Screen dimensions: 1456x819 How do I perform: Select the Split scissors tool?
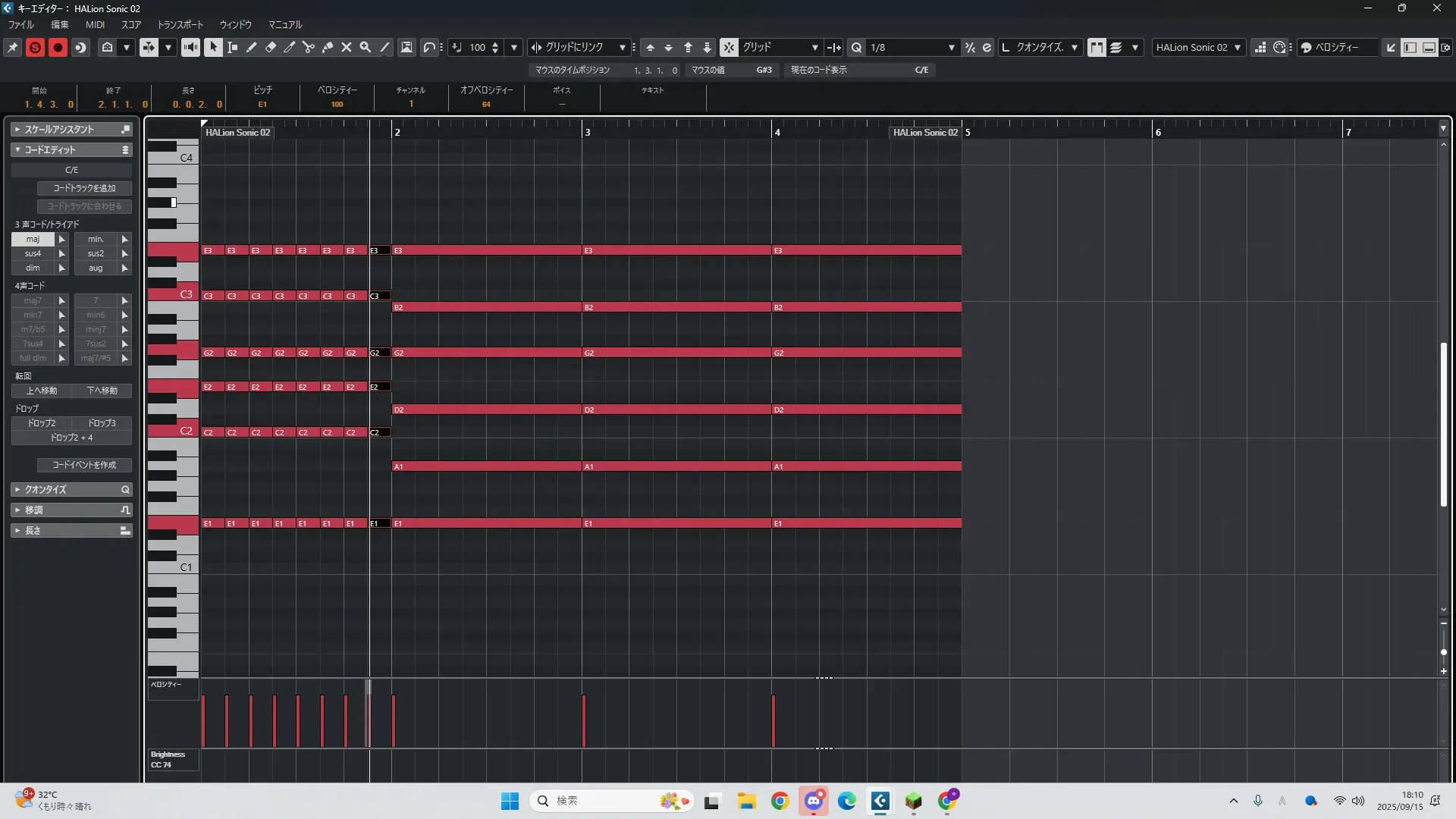point(308,47)
